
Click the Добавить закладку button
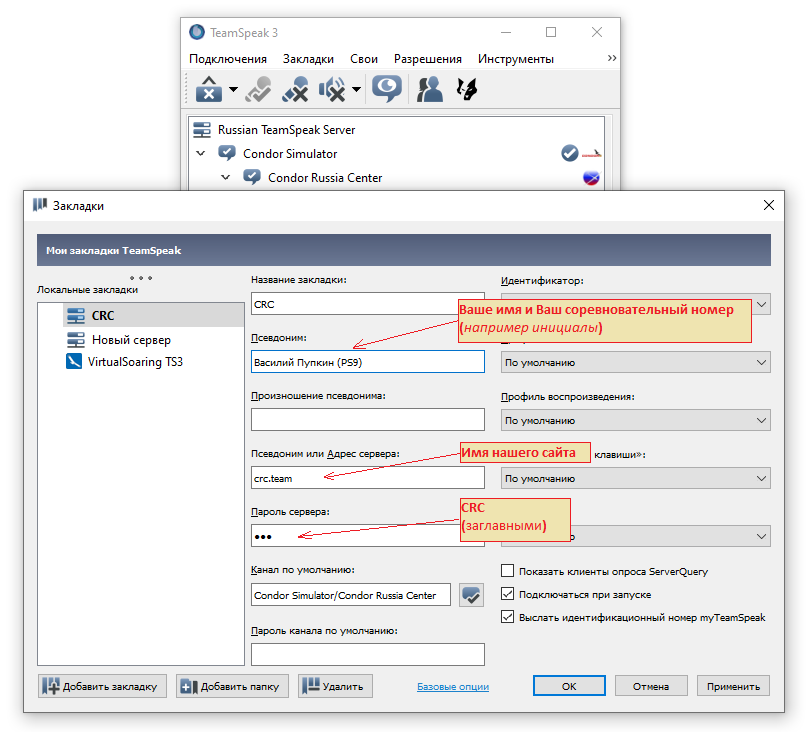(102, 686)
